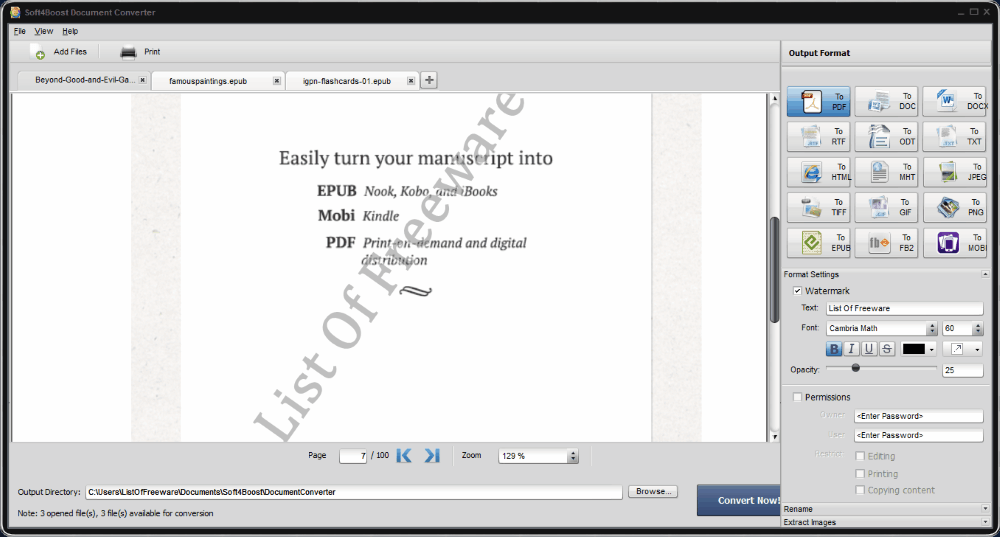Select the To MHT output format
This screenshot has height=537, width=1000.
pyautogui.click(x=886, y=172)
